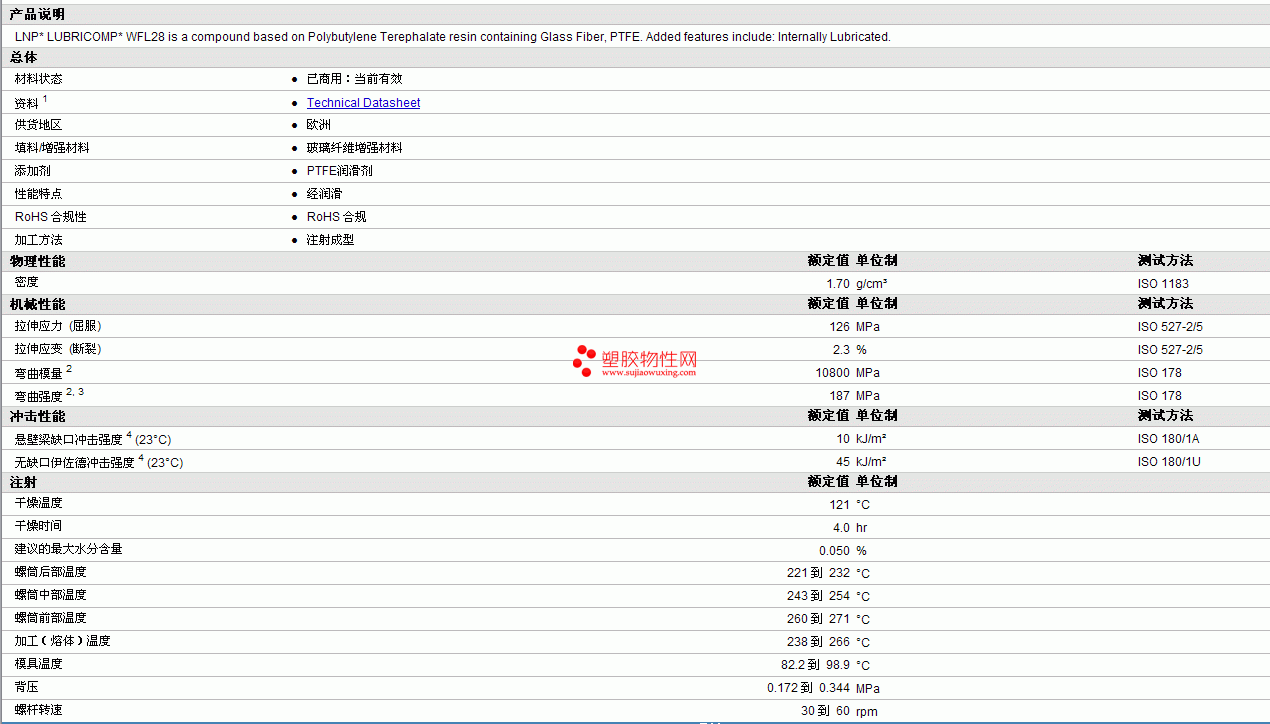Click the 螺筒后部温度 label

tap(51, 572)
